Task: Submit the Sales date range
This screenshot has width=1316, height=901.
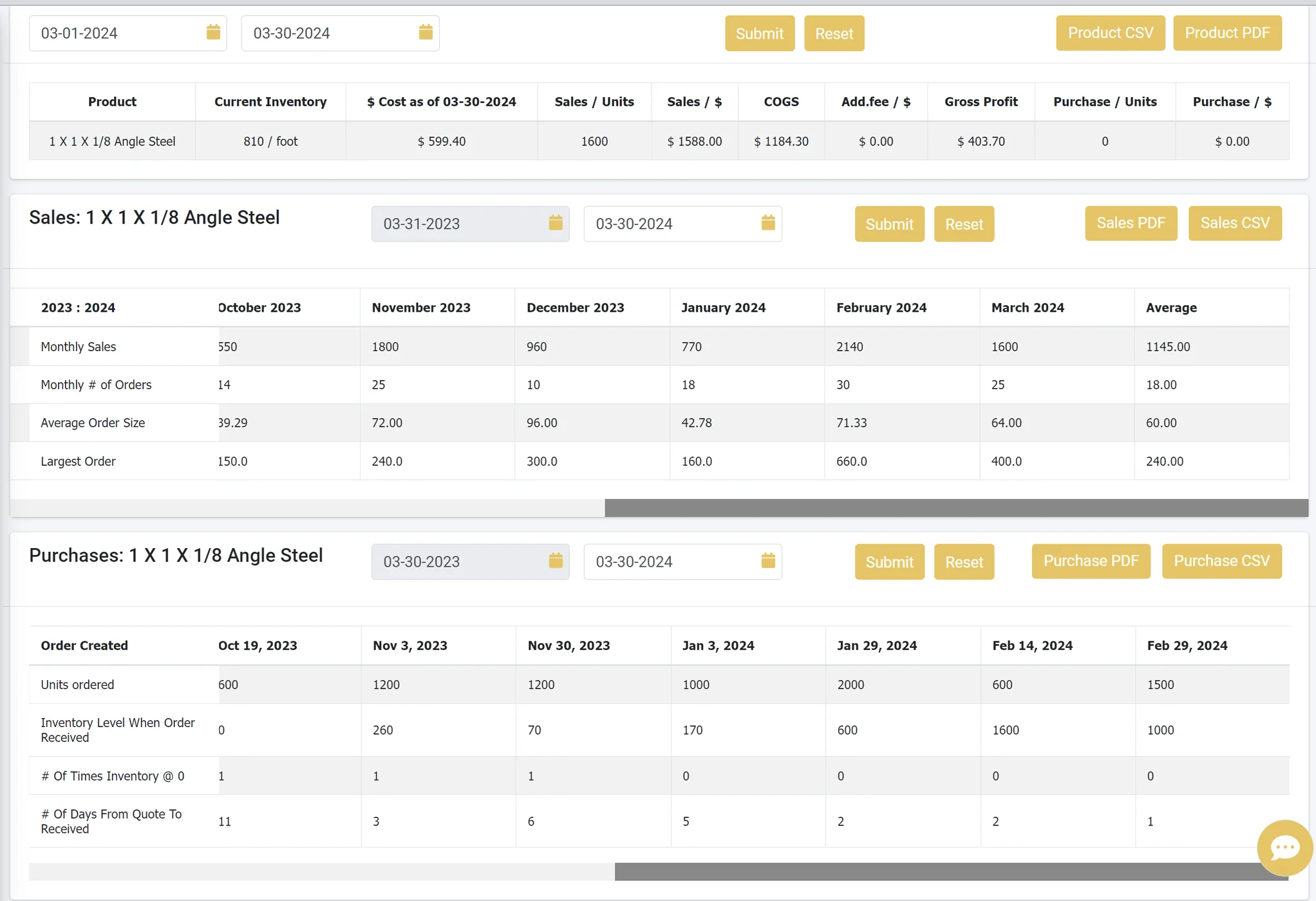Action: tap(889, 224)
